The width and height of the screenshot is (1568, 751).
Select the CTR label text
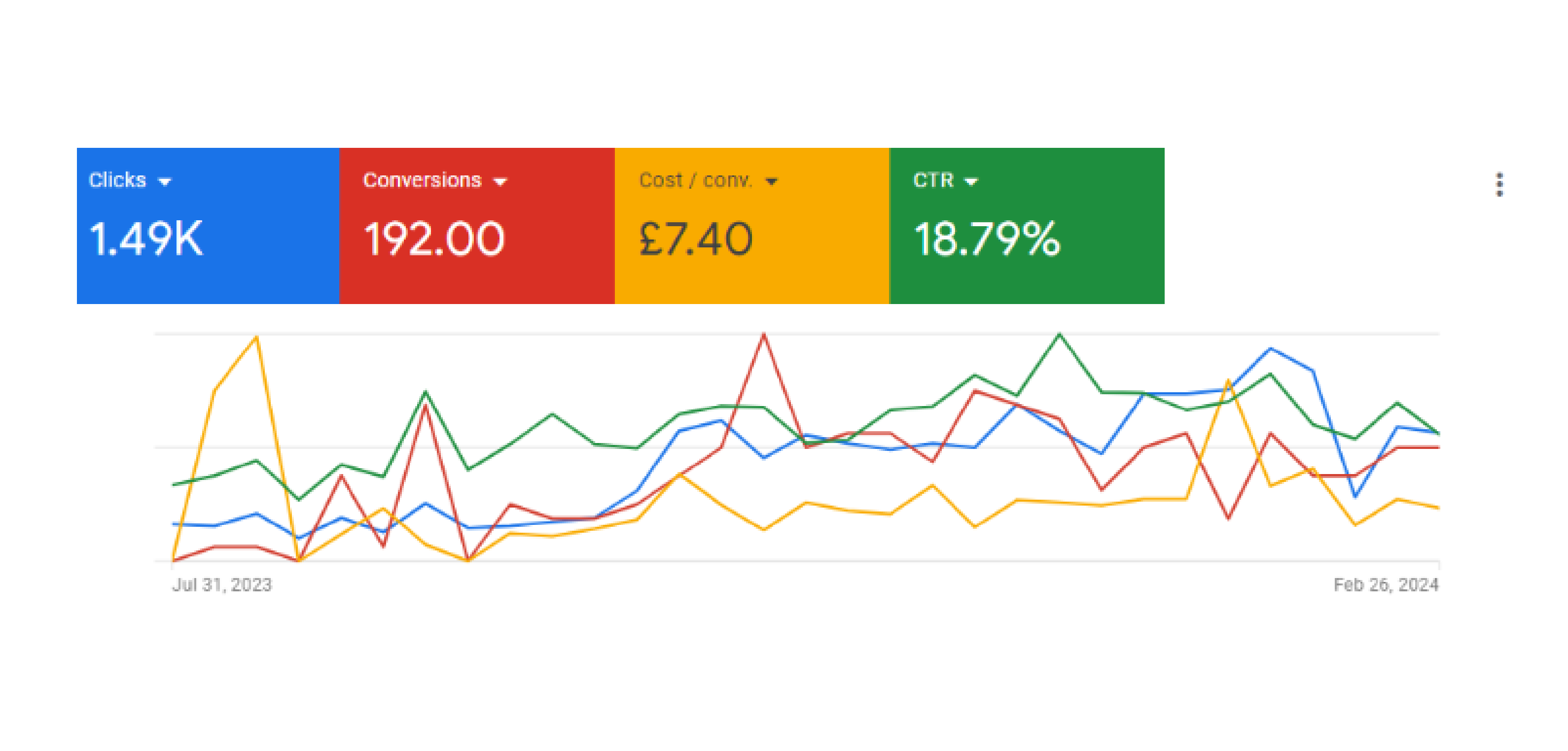[932, 180]
